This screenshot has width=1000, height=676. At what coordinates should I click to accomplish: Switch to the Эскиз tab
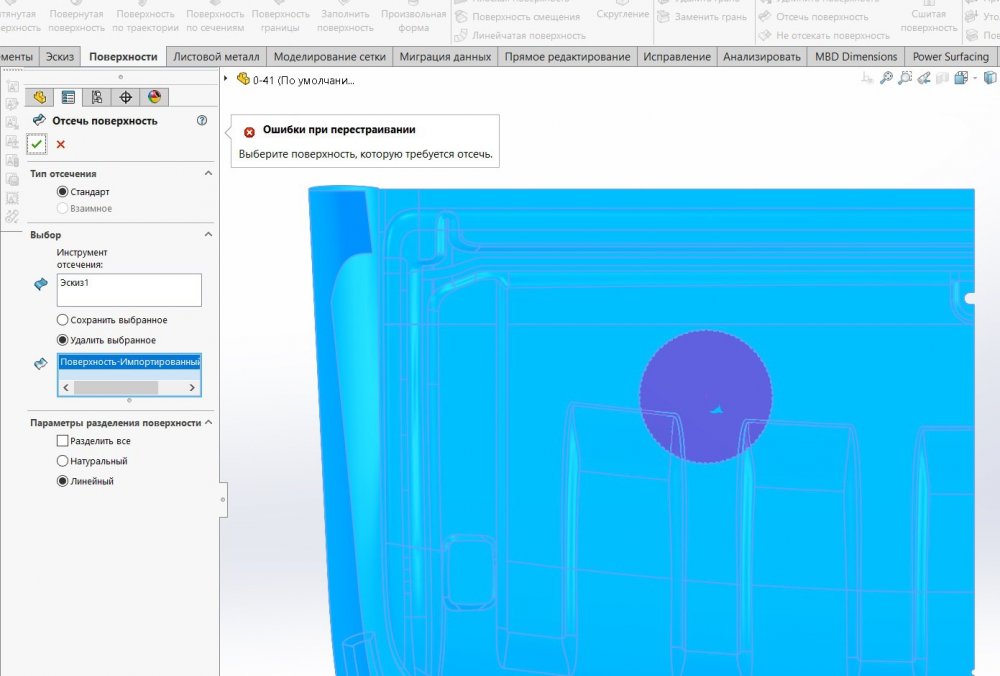tap(60, 57)
